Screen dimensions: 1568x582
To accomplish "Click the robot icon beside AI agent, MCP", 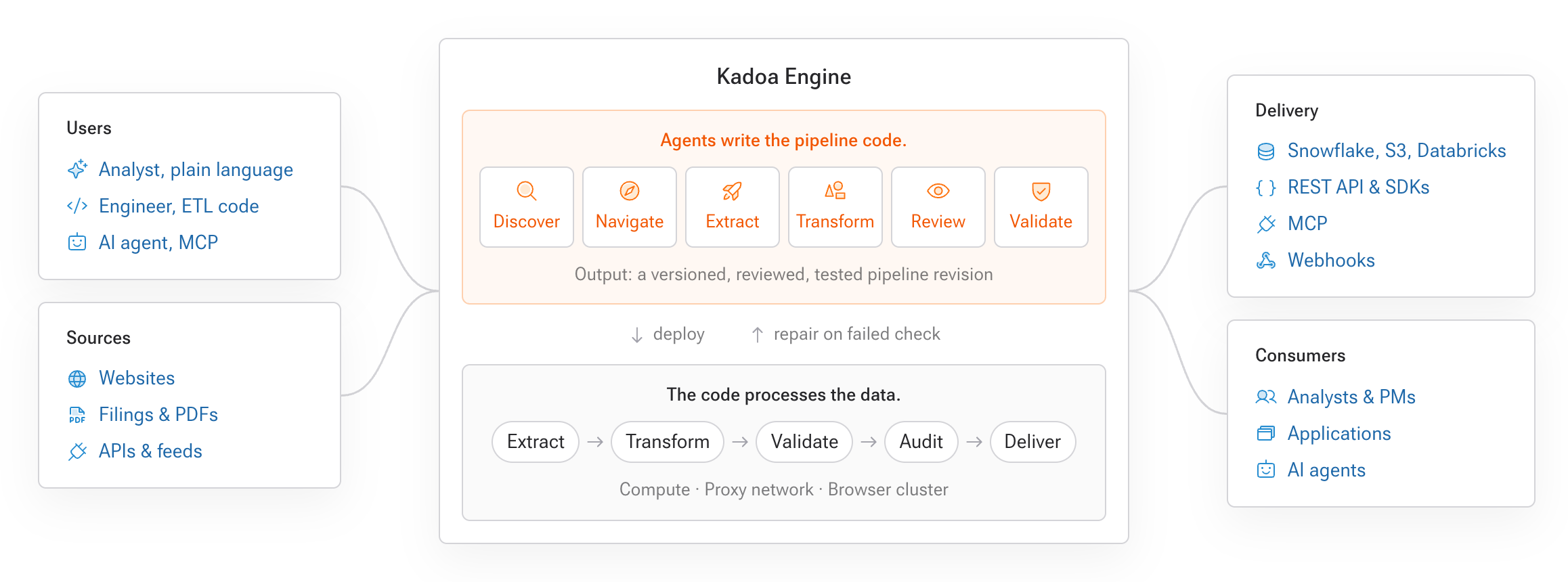I will [77, 242].
